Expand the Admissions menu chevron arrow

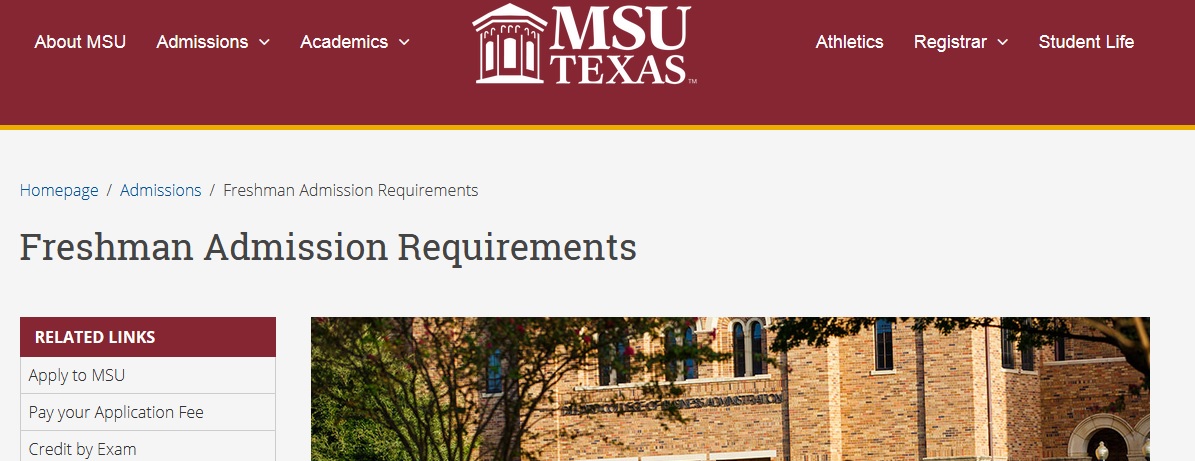264,42
